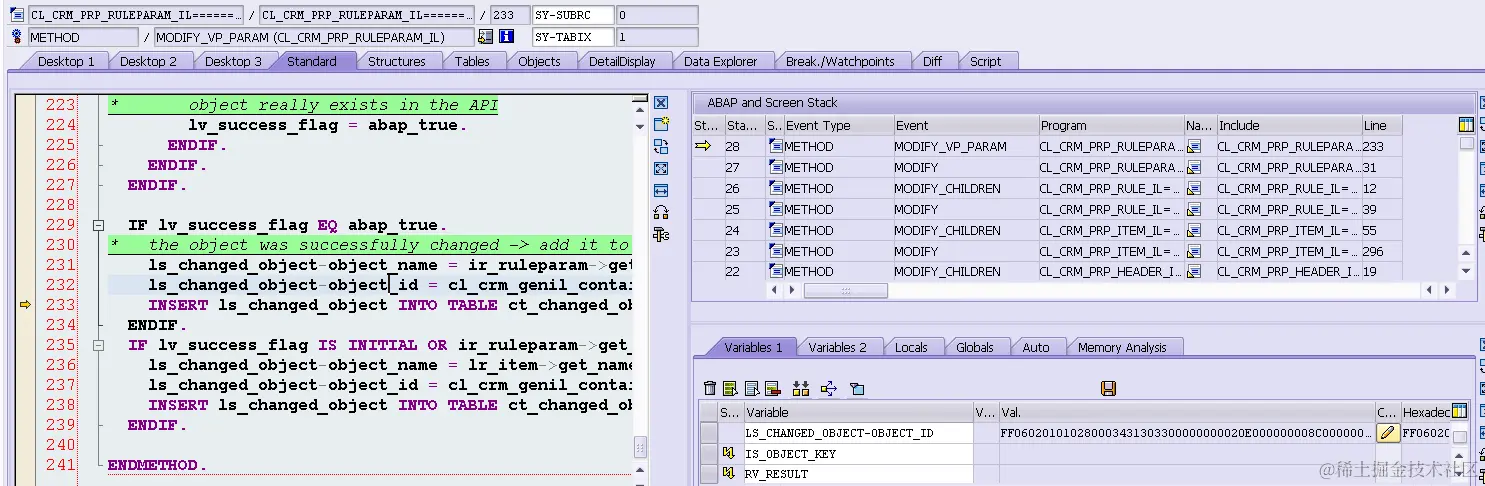Viewport: 1485px width, 486px height.
Task: Open the Break./Watchpoints tab
Action: 840,61
